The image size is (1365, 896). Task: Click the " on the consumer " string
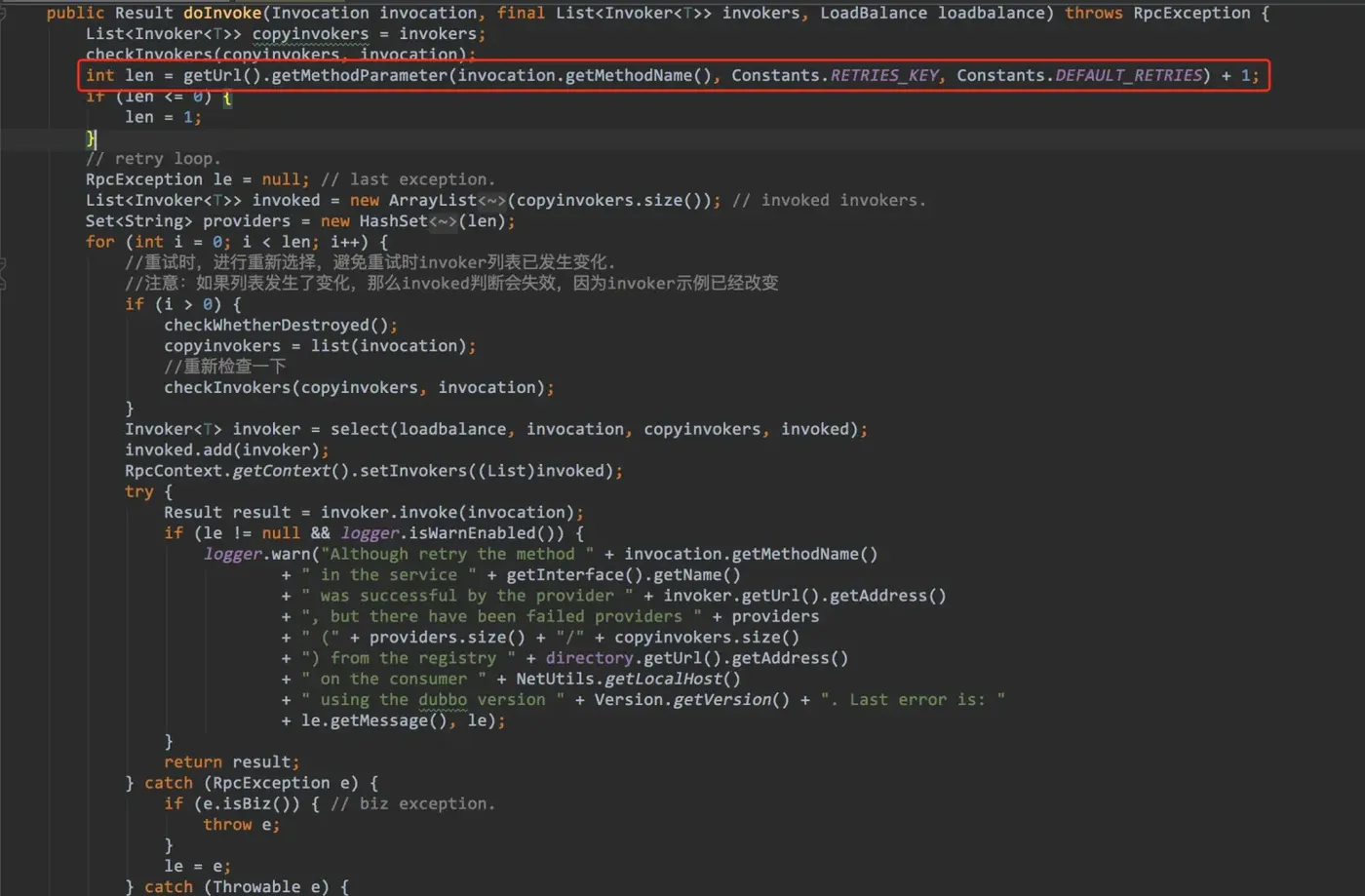(394, 679)
